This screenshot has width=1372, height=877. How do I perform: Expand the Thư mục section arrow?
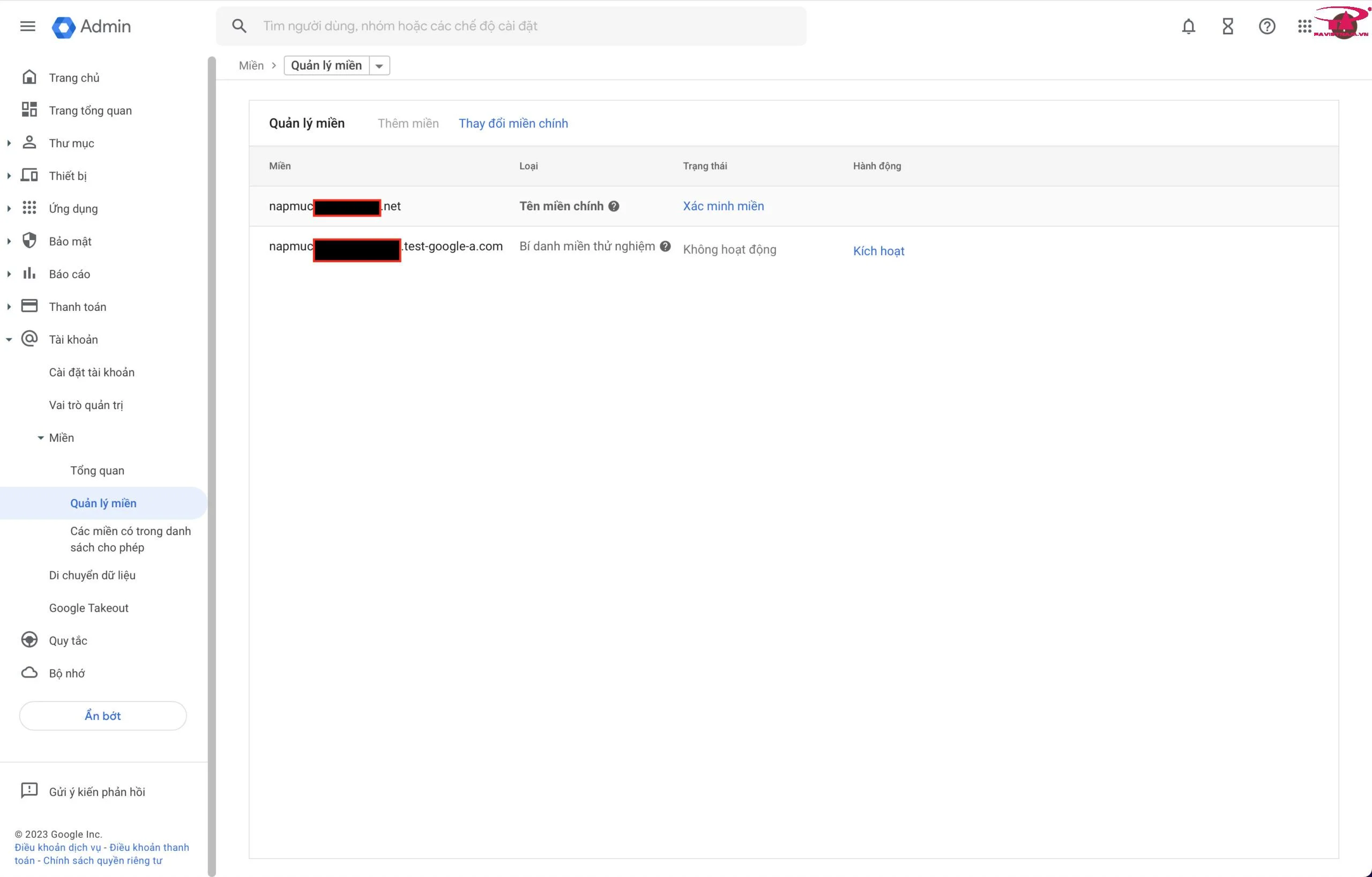[x=9, y=143]
